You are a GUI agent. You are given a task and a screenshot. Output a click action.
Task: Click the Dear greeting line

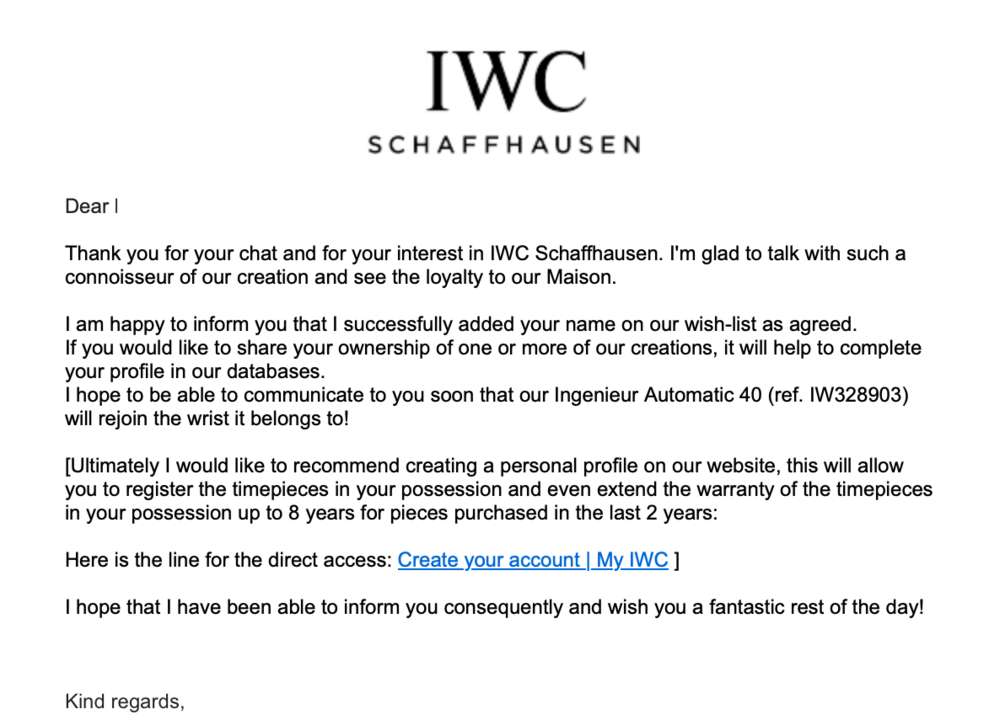[90, 207]
